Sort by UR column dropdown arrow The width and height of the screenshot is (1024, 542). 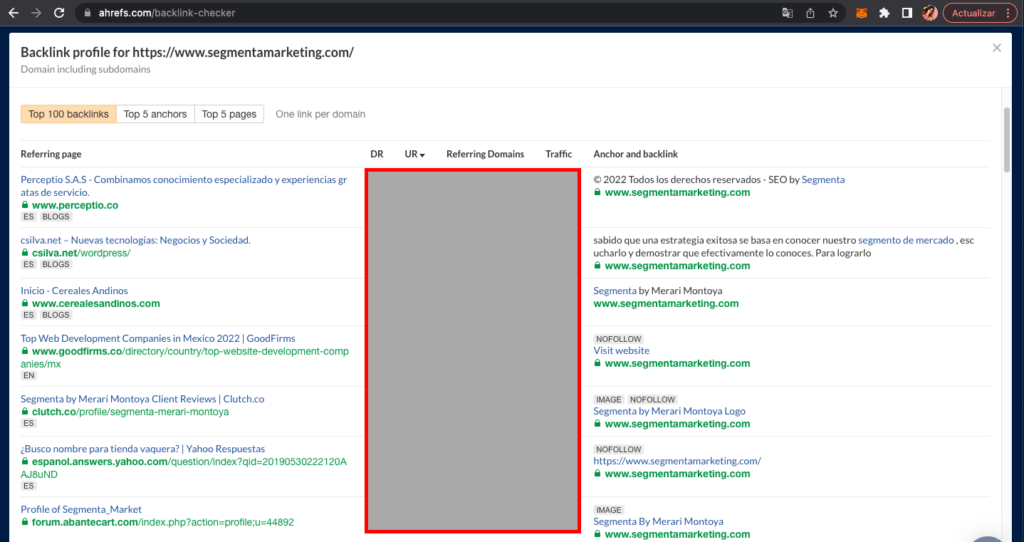pyautogui.click(x=422, y=155)
